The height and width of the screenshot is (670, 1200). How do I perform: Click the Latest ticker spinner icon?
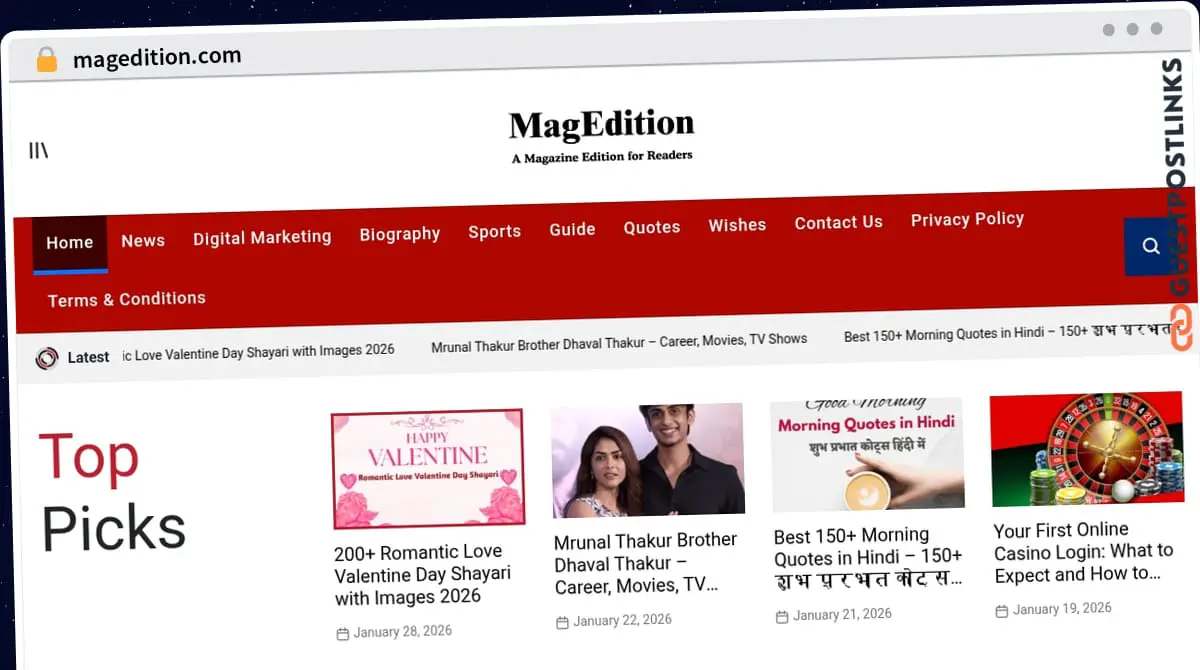(47, 358)
